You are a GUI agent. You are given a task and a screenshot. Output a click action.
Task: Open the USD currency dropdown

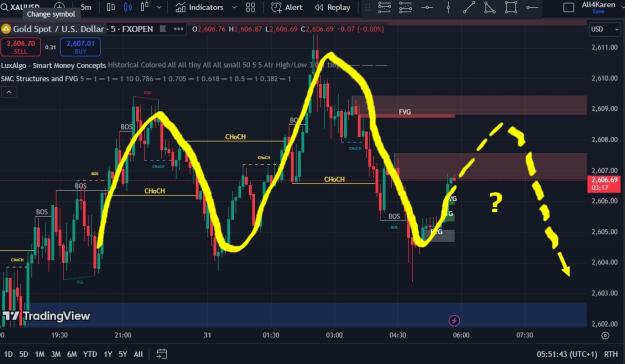(605, 29)
